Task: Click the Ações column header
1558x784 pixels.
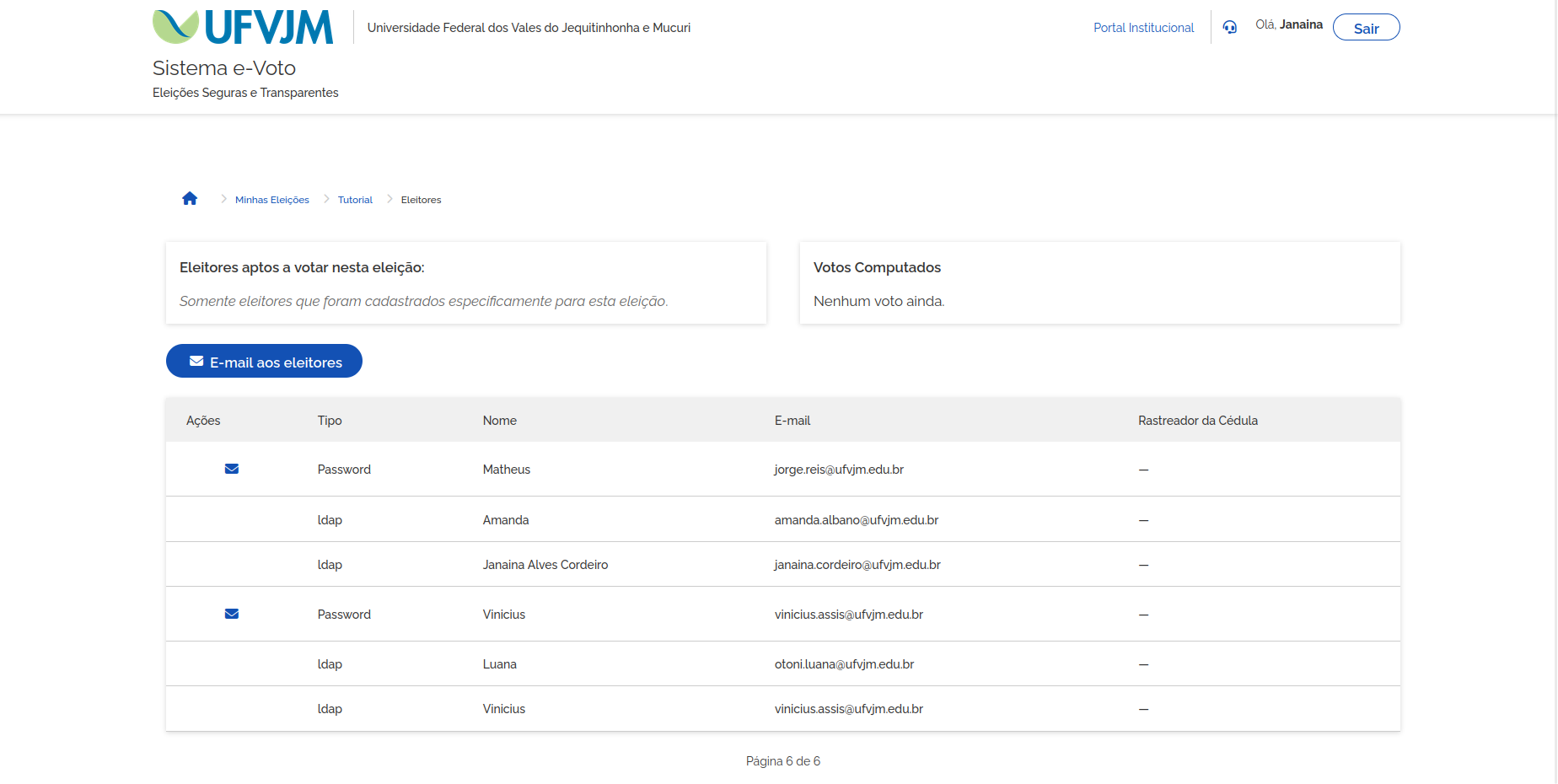Action: click(x=203, y=421)
